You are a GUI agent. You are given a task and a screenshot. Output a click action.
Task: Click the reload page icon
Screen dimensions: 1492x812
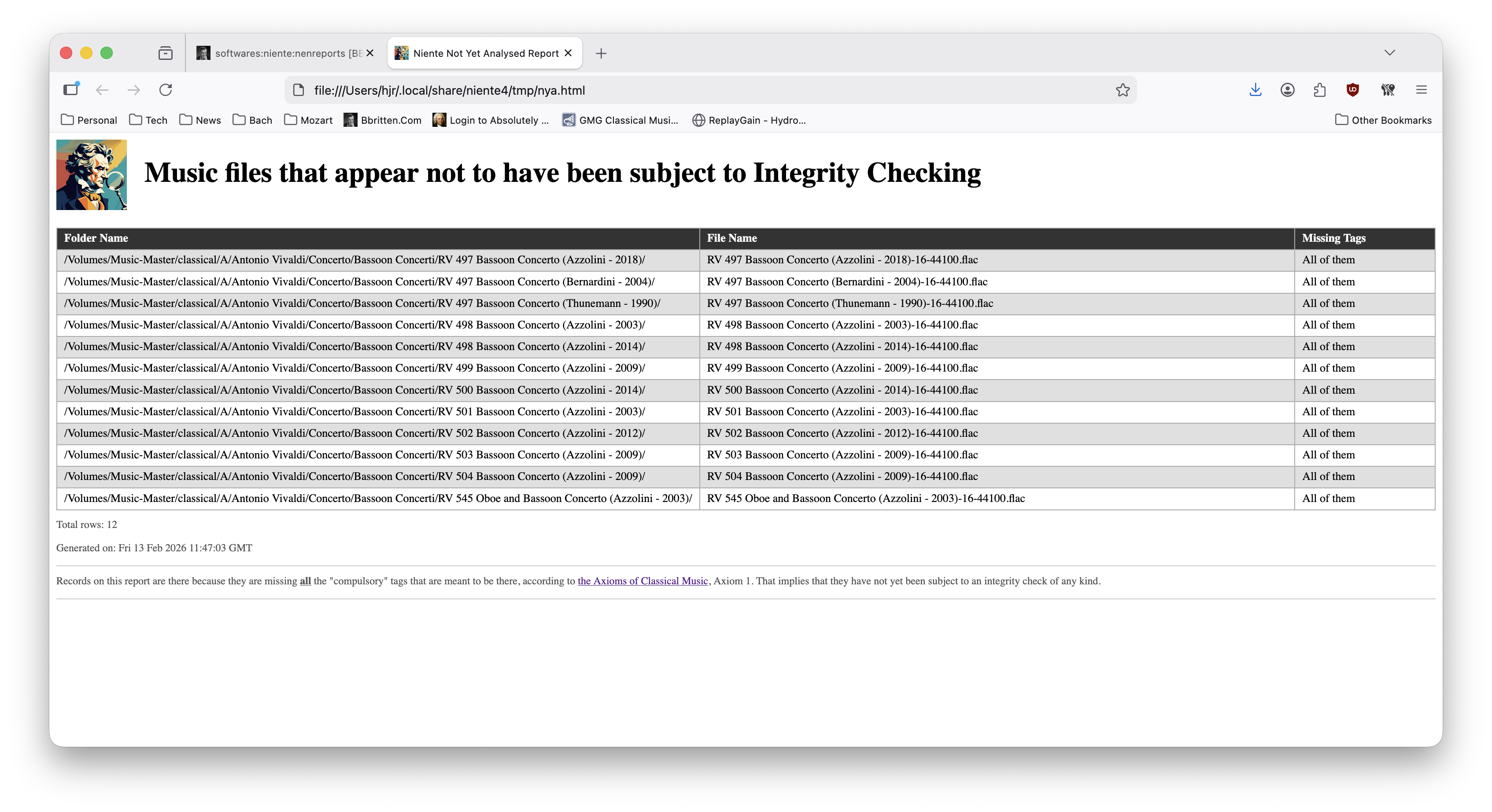(x=166, y=90)
